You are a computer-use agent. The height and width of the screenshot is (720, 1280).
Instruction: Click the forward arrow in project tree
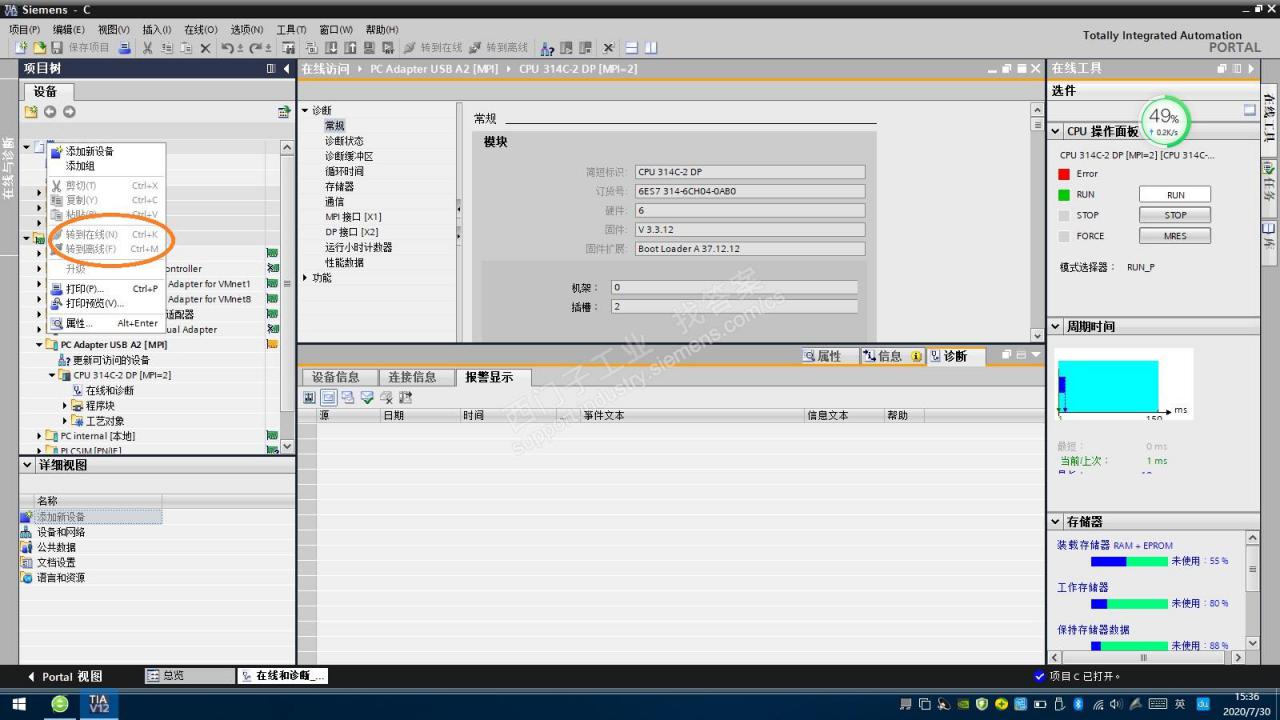(x=68, y=112)
